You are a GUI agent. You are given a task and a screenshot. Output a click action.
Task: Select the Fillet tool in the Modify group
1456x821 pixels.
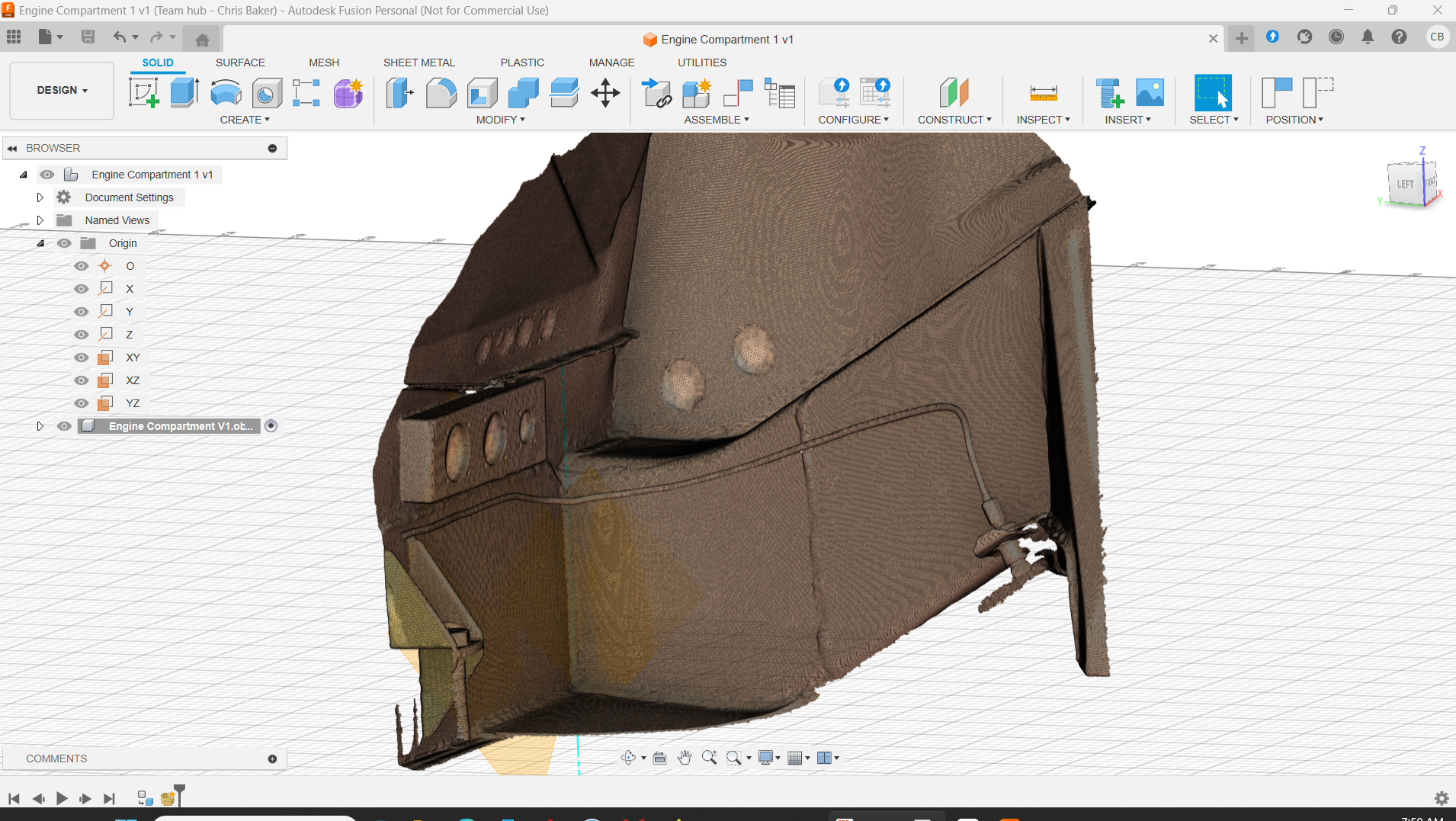[441, 93]
